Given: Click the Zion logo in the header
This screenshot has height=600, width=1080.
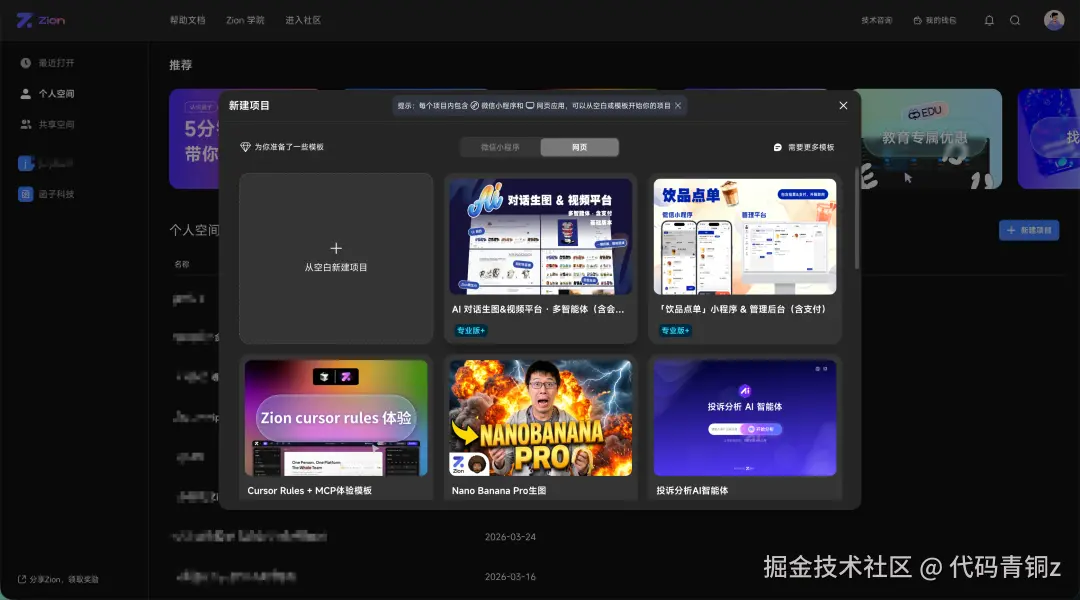Looking at the screenshot, I should [41, 21].
